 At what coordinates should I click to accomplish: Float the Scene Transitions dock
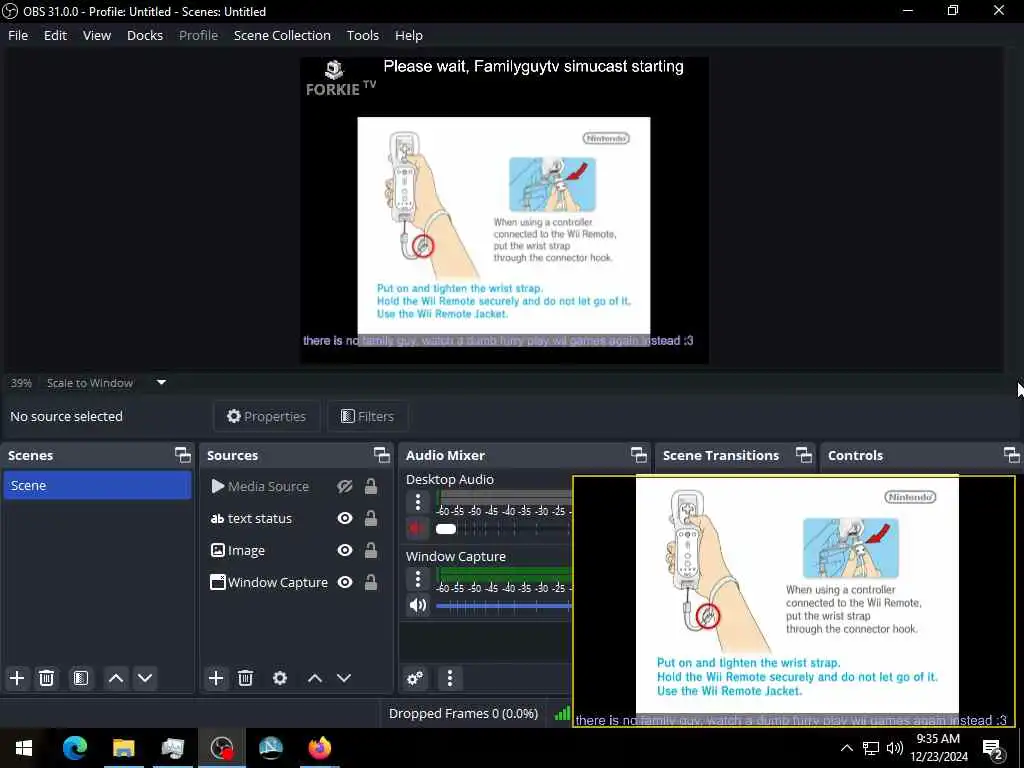[804, 455]
